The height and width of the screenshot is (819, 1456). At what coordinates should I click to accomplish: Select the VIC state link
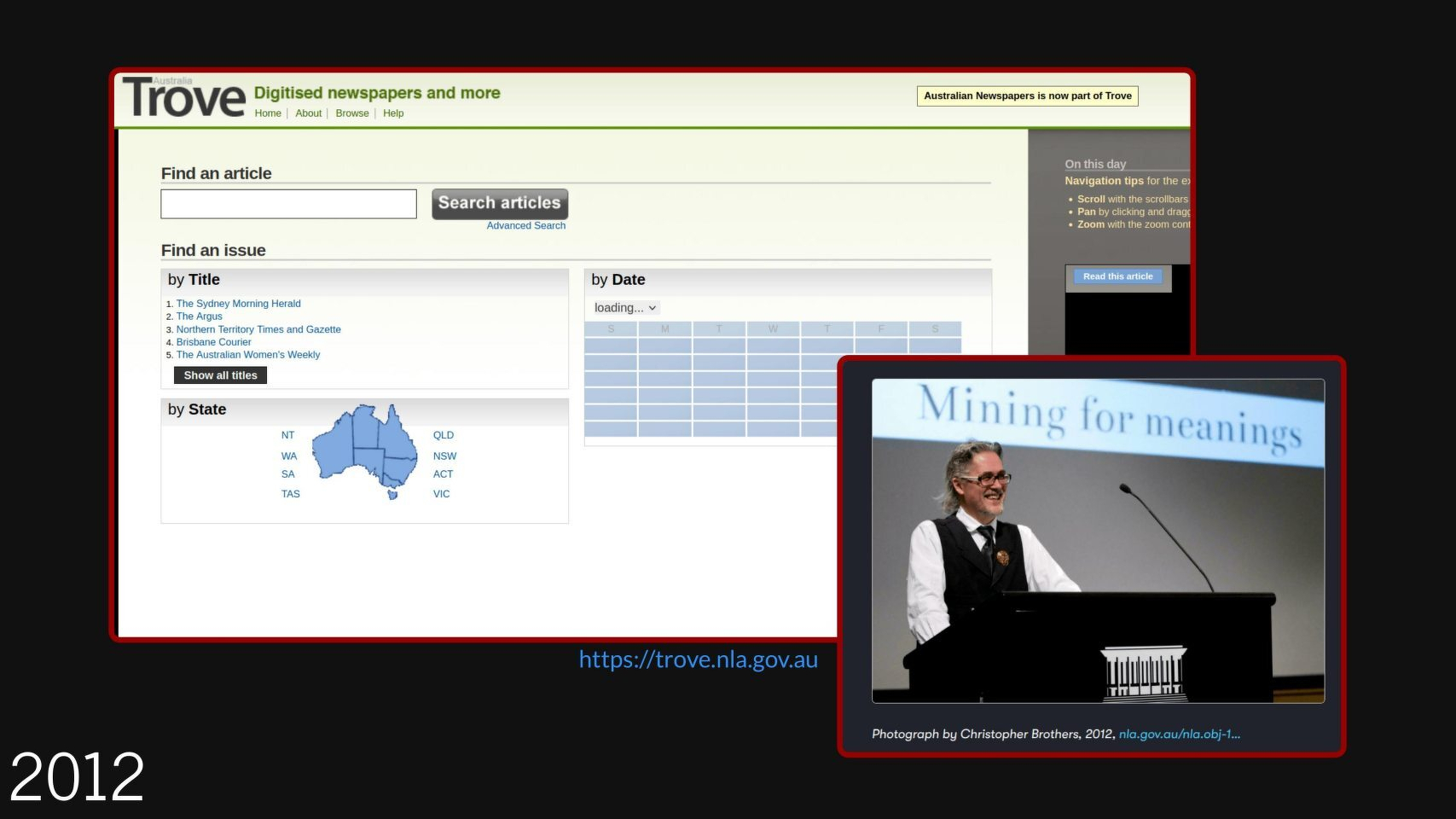coord(441,494)
